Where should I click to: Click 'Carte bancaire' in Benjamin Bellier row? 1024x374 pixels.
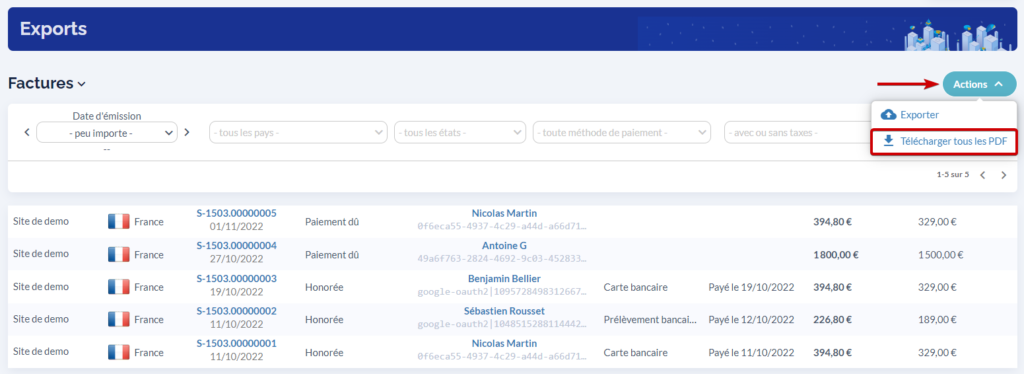[x=635, y=287]
